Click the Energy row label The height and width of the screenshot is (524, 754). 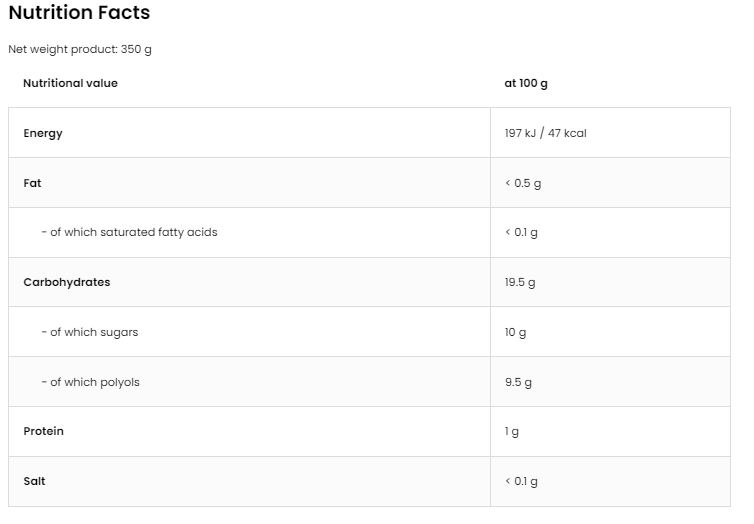point(43,133)
